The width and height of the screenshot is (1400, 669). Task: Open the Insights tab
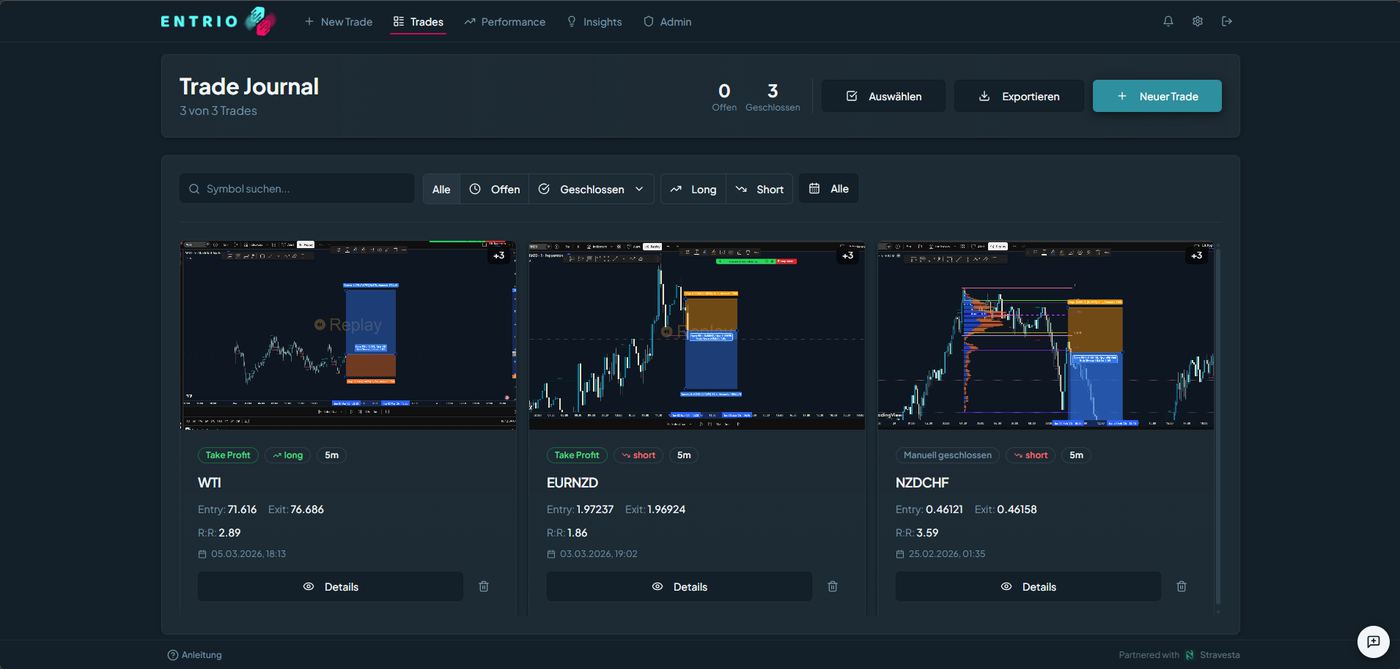(x=594, y=21)
